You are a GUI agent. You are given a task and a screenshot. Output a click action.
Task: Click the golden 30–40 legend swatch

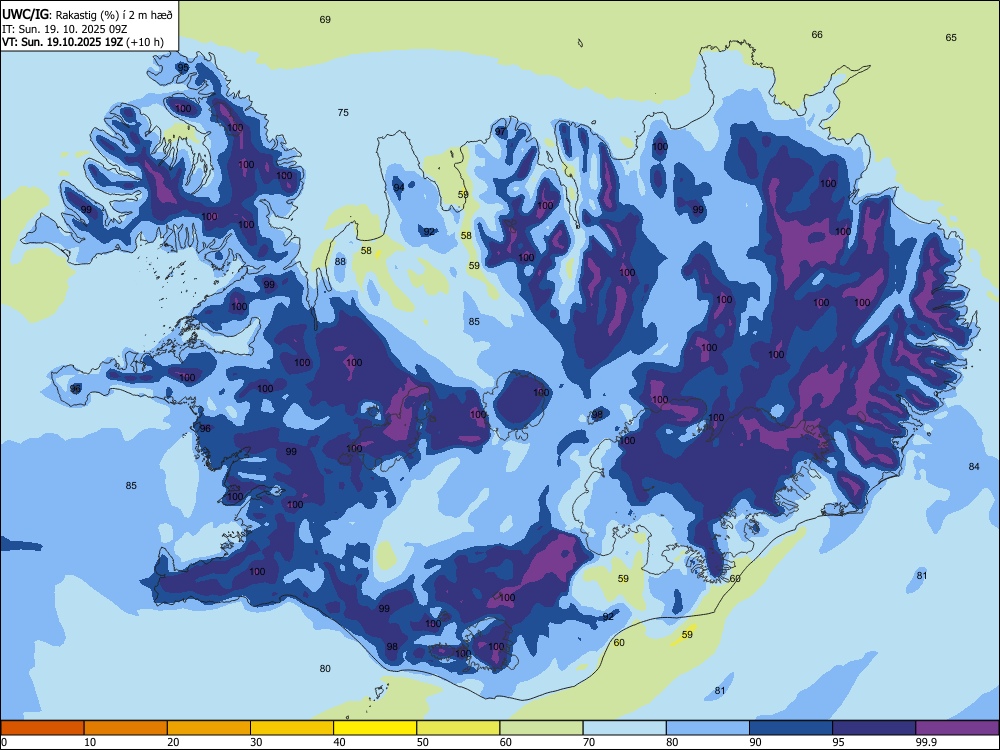click(x=292, y=728)
